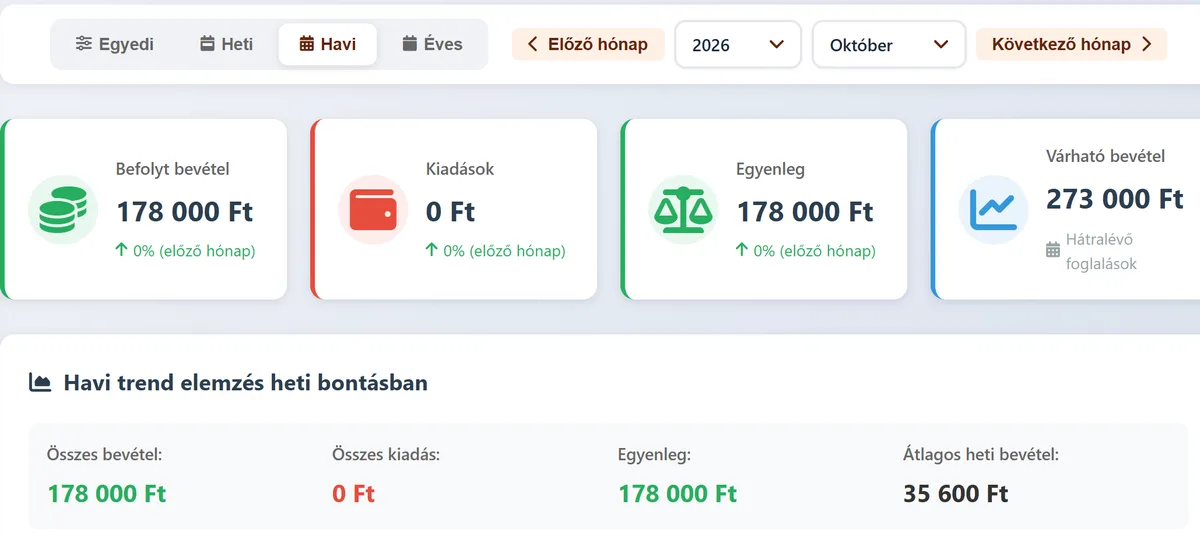
Task: Click the red 0 Ft under Összes kiadás
Action: click(353, 493)
